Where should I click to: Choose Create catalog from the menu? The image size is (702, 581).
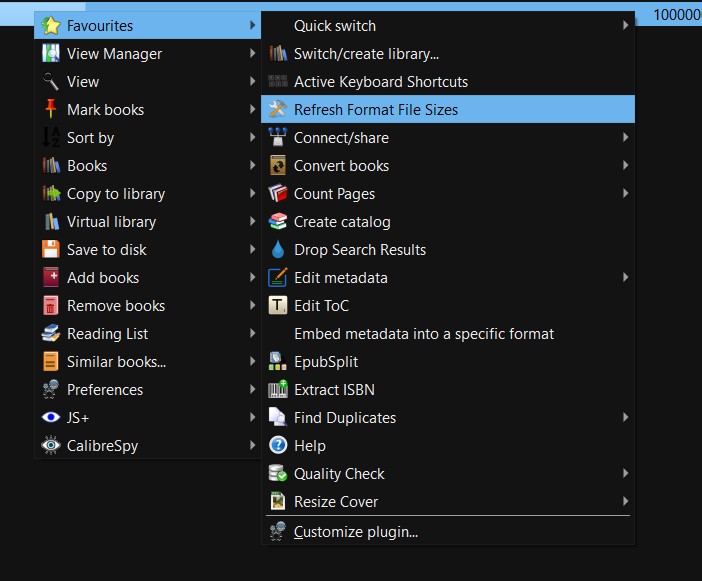click(342, 222)
